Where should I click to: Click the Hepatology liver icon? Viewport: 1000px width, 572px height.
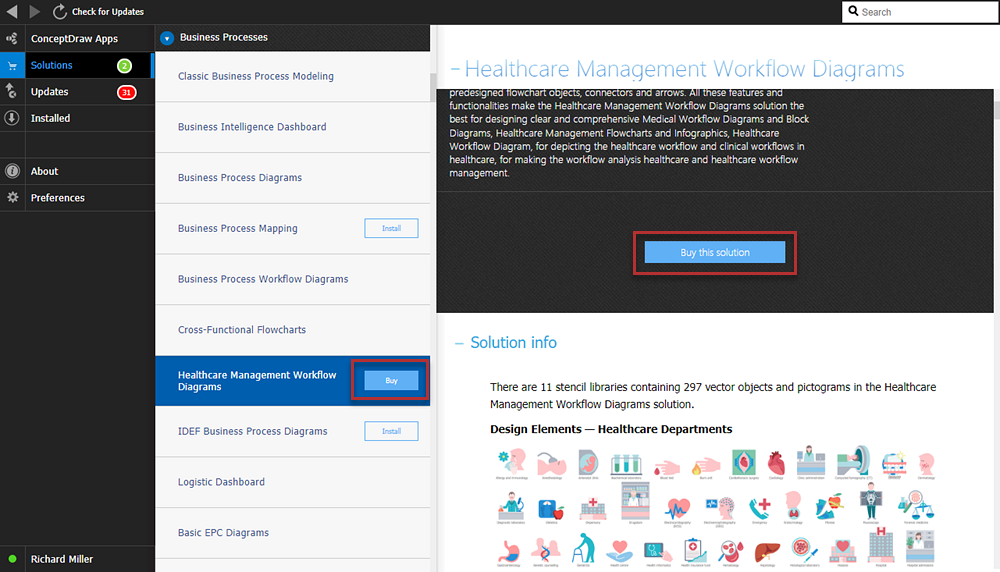click(x=767, y=554)
